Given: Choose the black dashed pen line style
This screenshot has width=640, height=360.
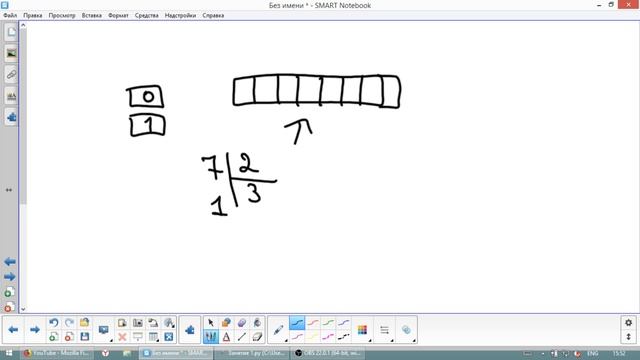Looking at the screenshot, I should coord(344,337).
